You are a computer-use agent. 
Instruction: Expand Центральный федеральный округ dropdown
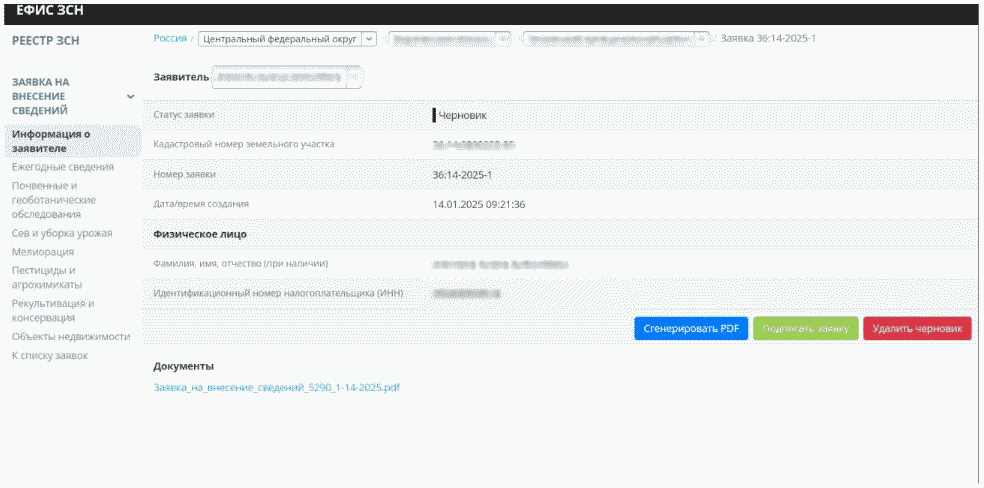point(369,39)
